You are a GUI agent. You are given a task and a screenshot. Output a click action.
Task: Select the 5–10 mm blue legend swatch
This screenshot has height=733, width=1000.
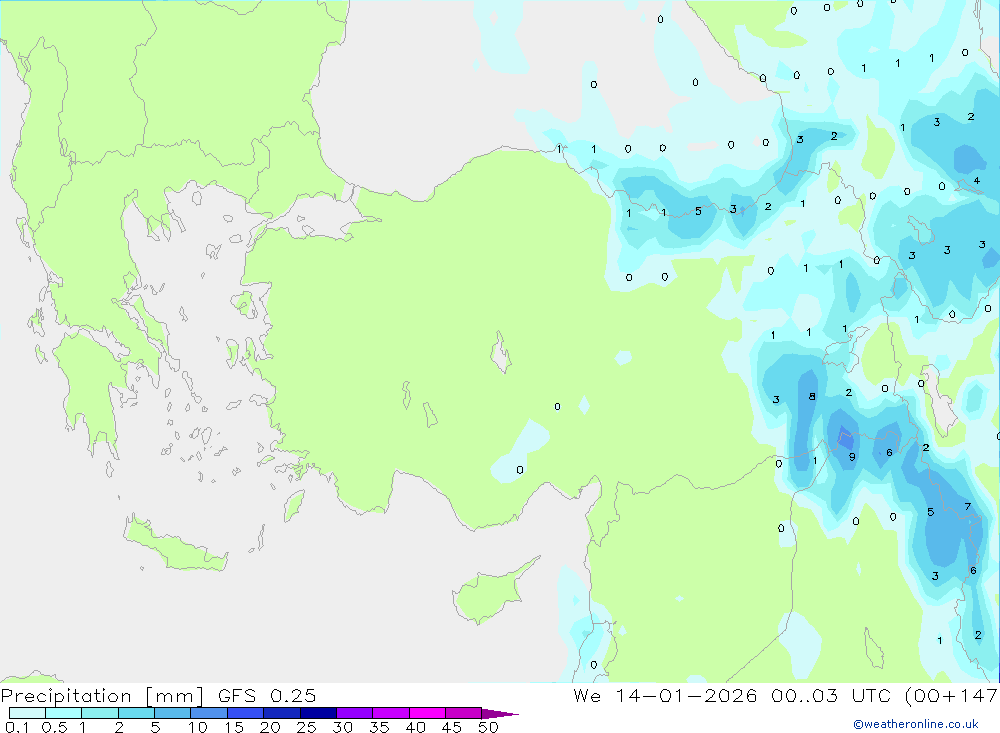pos(172,713)
